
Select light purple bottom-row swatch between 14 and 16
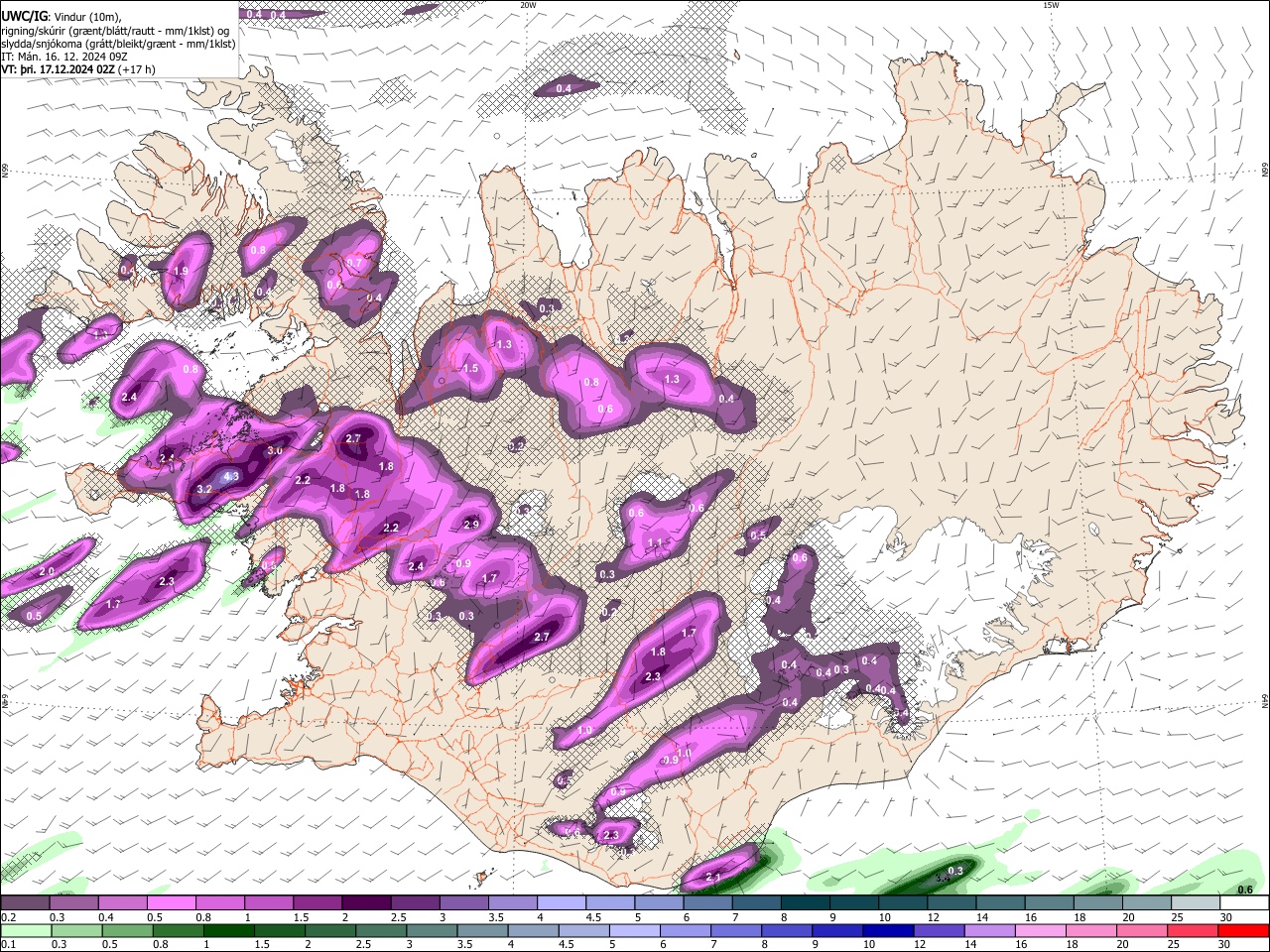click(x=990, y=930)
